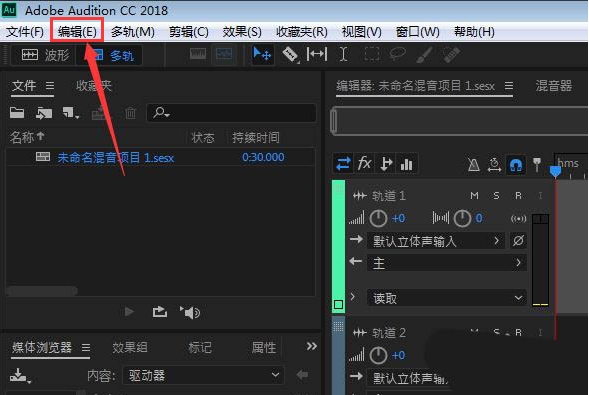Sort by 名称 column header
This screenshot has height=395, width=589.
pyautogui.click(x=27, y=137)
